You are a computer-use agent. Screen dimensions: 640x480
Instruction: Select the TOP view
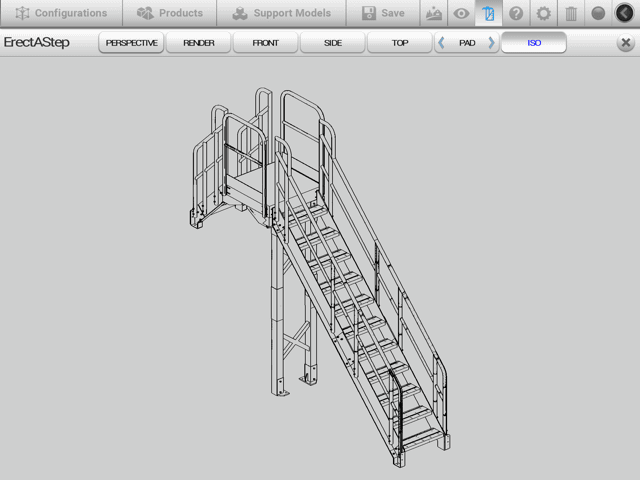click(x=399, y=43)
